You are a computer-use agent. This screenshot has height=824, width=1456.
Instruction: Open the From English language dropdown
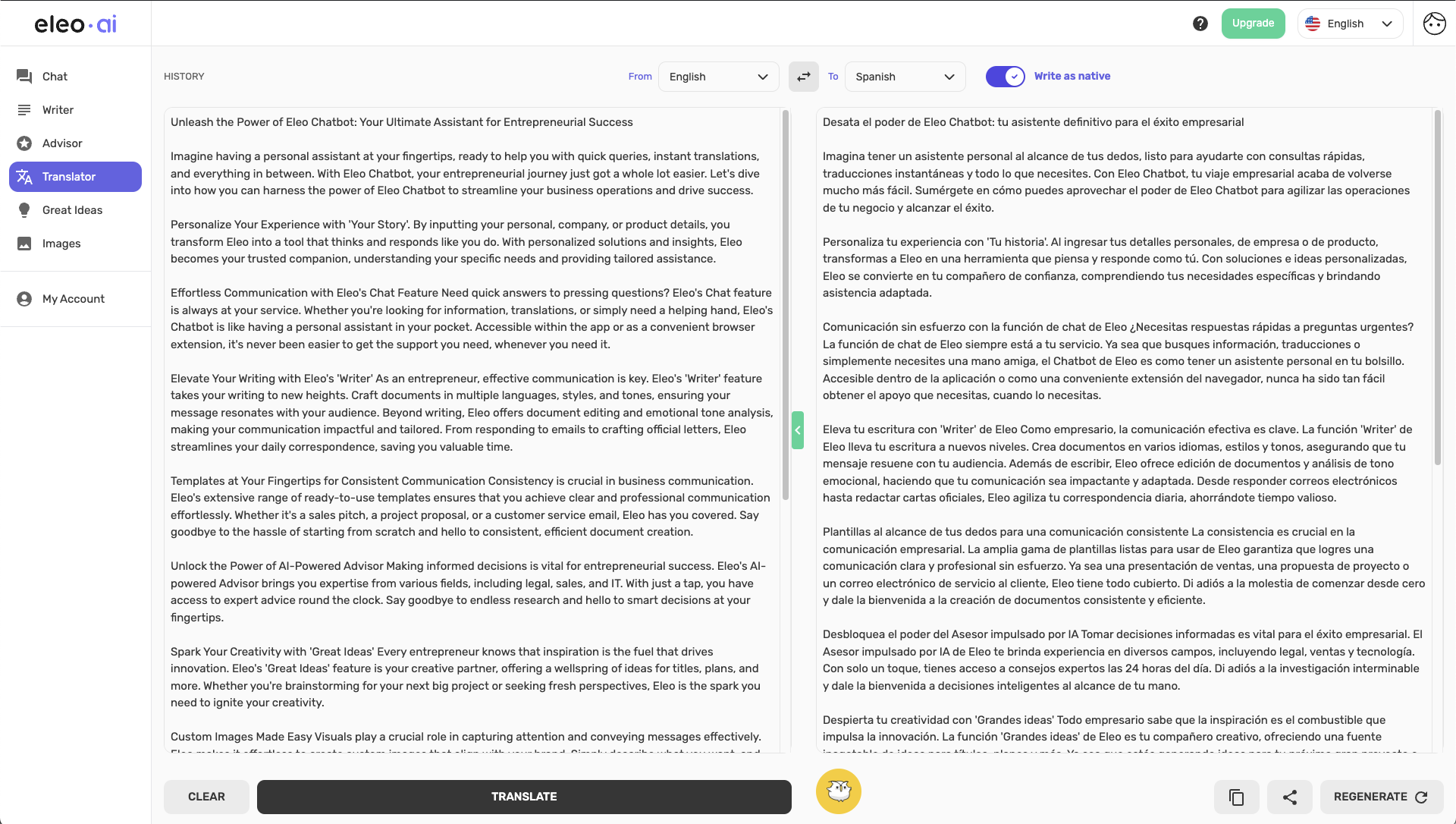click(717, 77)
